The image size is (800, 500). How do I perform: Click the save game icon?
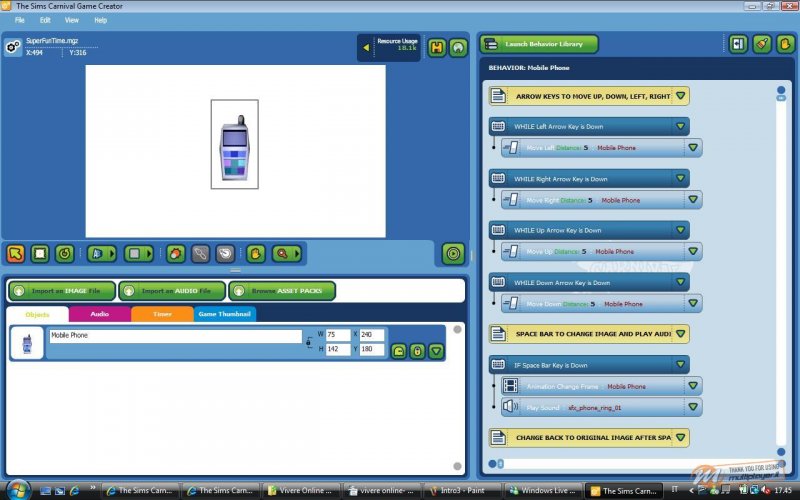click(x=437, y=47)
